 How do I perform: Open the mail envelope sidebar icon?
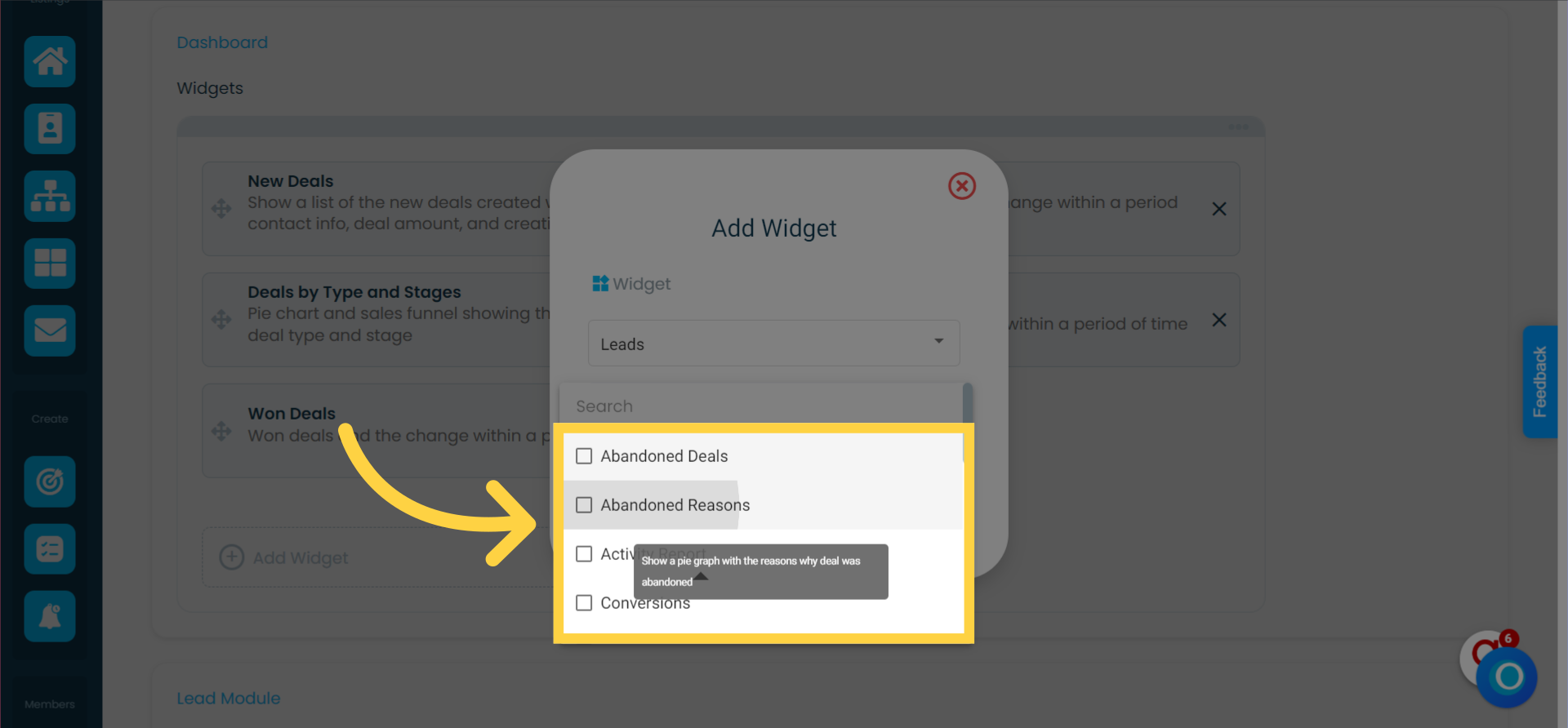[x=50, y=331]
